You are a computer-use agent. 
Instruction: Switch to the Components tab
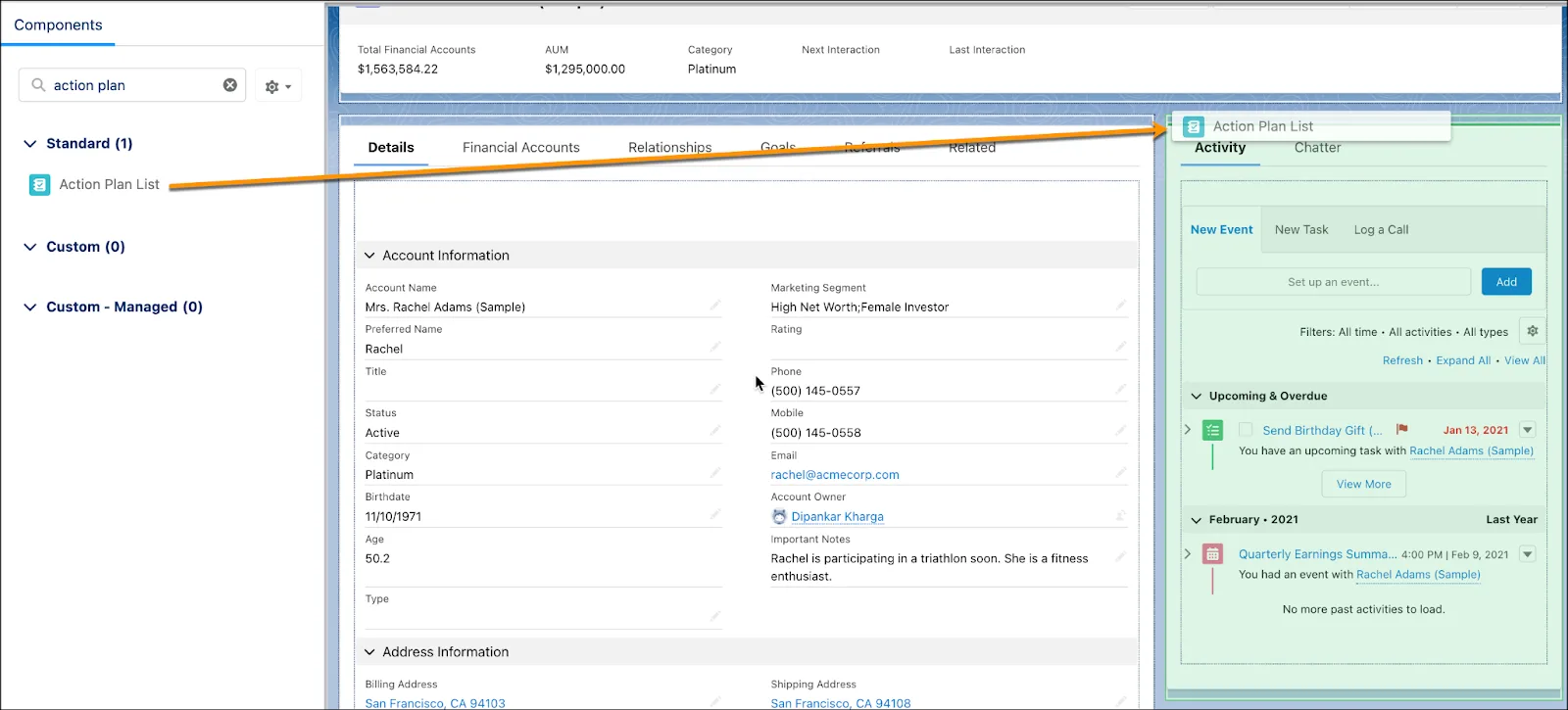coord(58,24)
